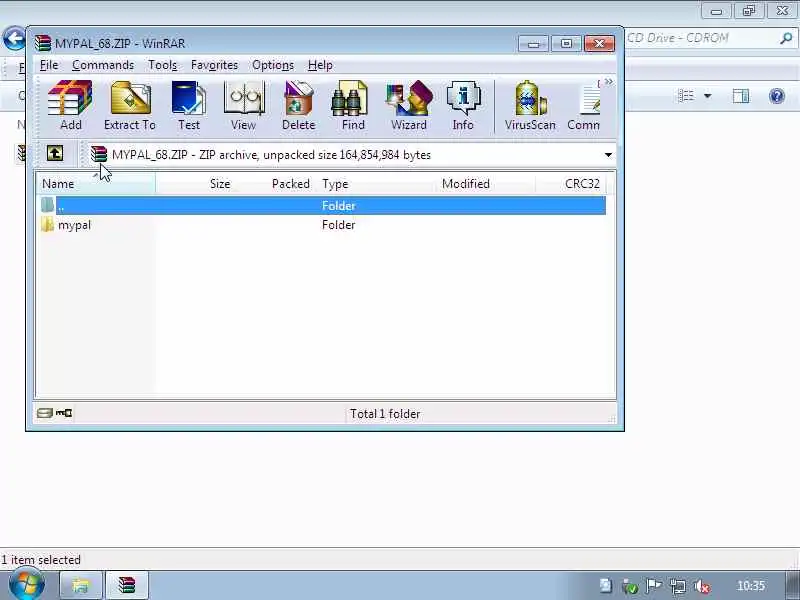Open the Windows Start menu
The image size is (800, 600).
point(26,585)
